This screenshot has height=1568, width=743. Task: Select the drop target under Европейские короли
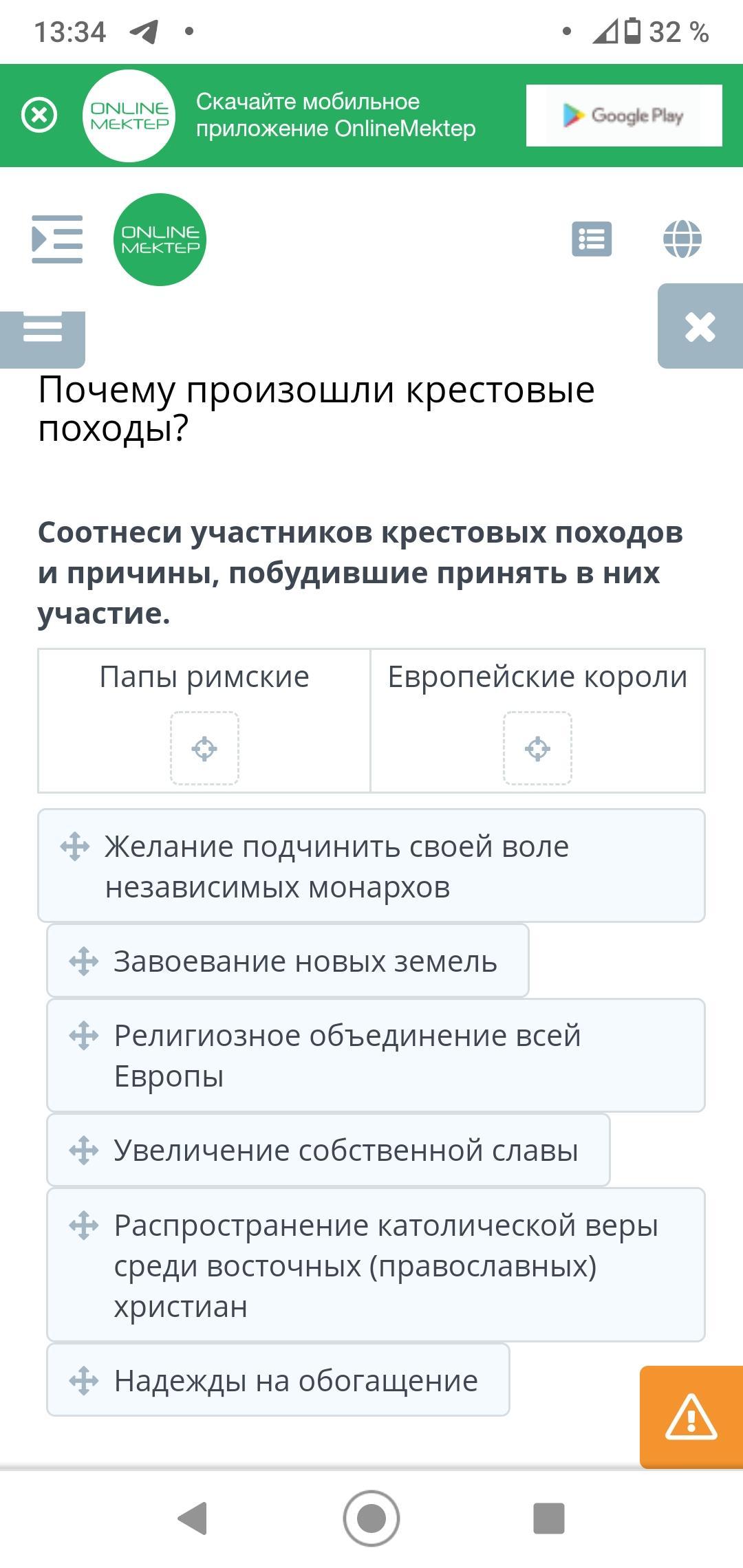(537, 748)
